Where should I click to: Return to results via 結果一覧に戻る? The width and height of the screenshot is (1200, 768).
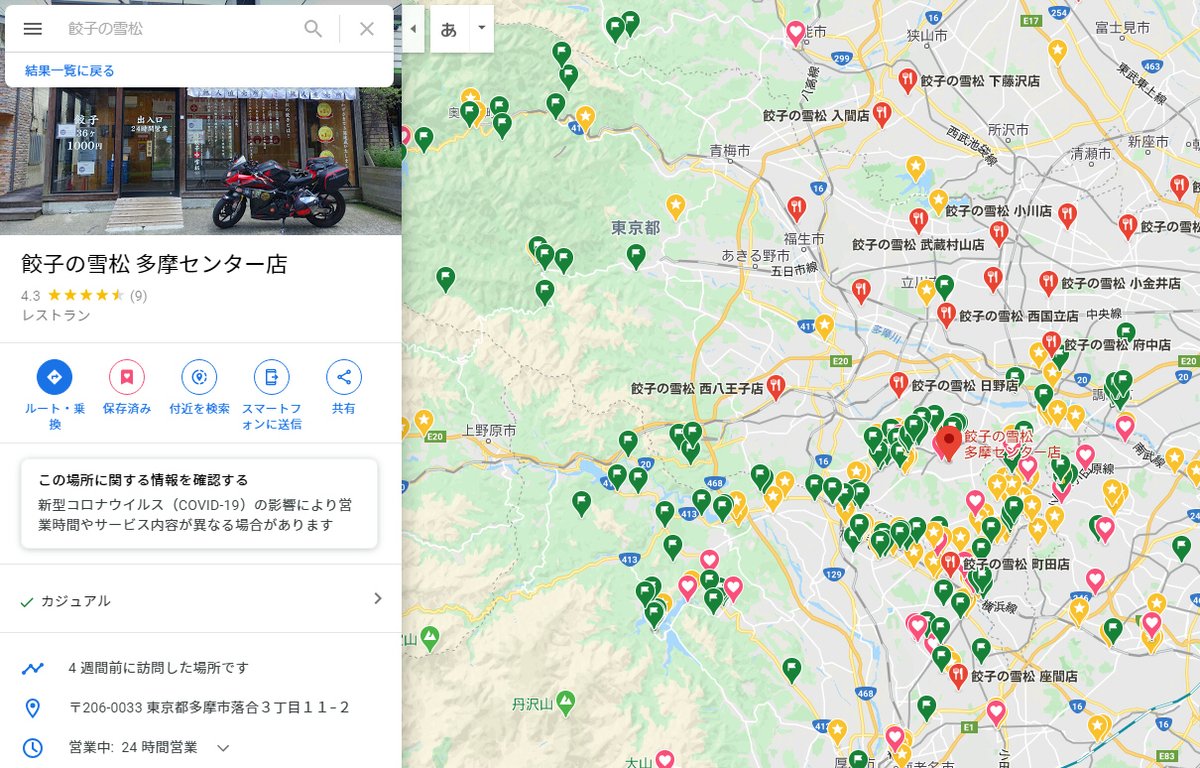tap(70, 71)
